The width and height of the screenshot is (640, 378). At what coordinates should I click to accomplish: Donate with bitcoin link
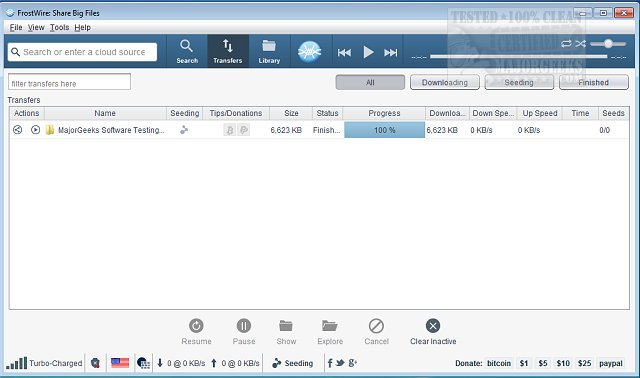point(499,363)
